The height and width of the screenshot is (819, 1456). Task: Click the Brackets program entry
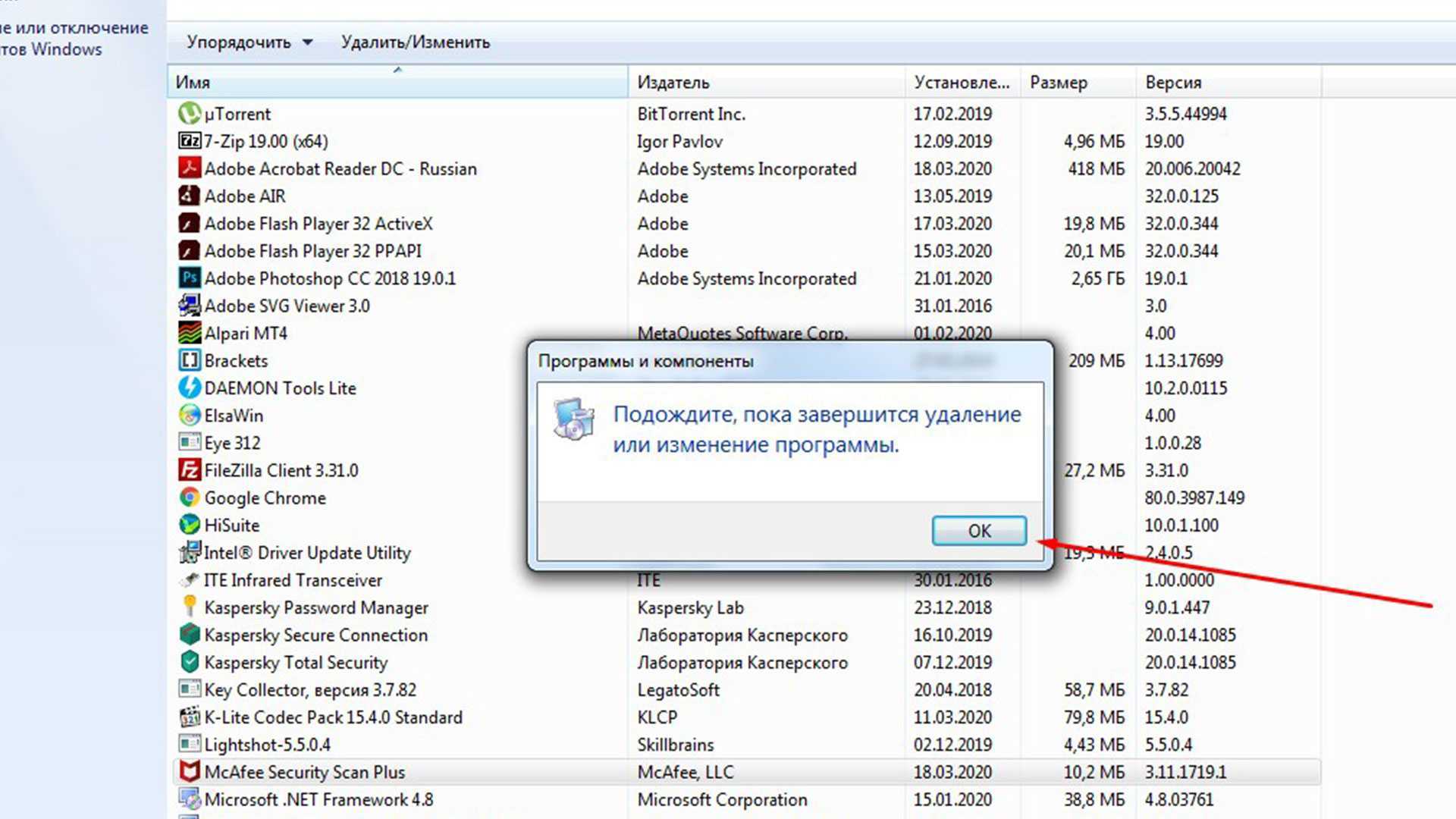[235, 361]
